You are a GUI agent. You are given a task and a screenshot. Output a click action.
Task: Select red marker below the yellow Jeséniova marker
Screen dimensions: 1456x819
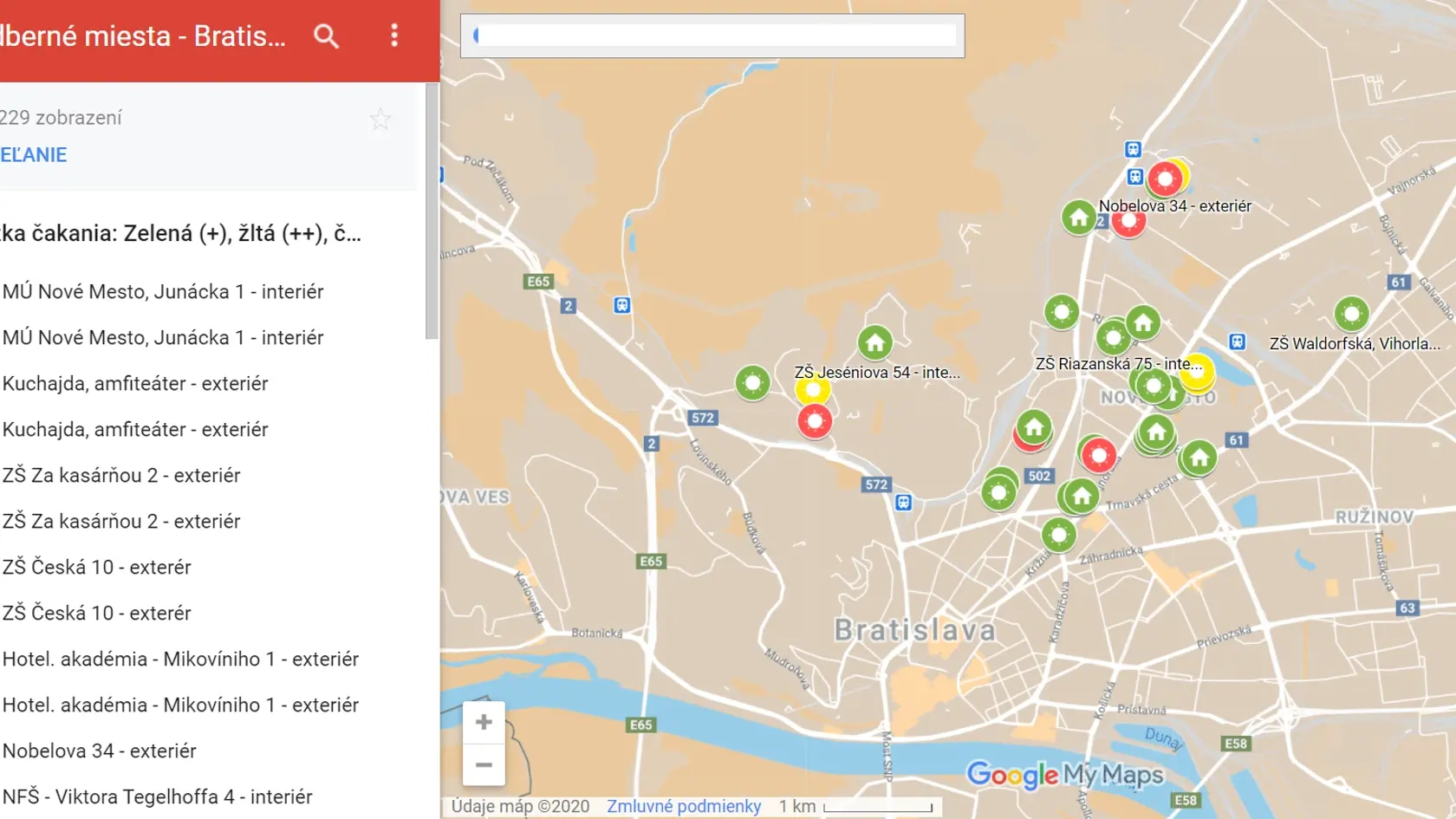[815, 421]
